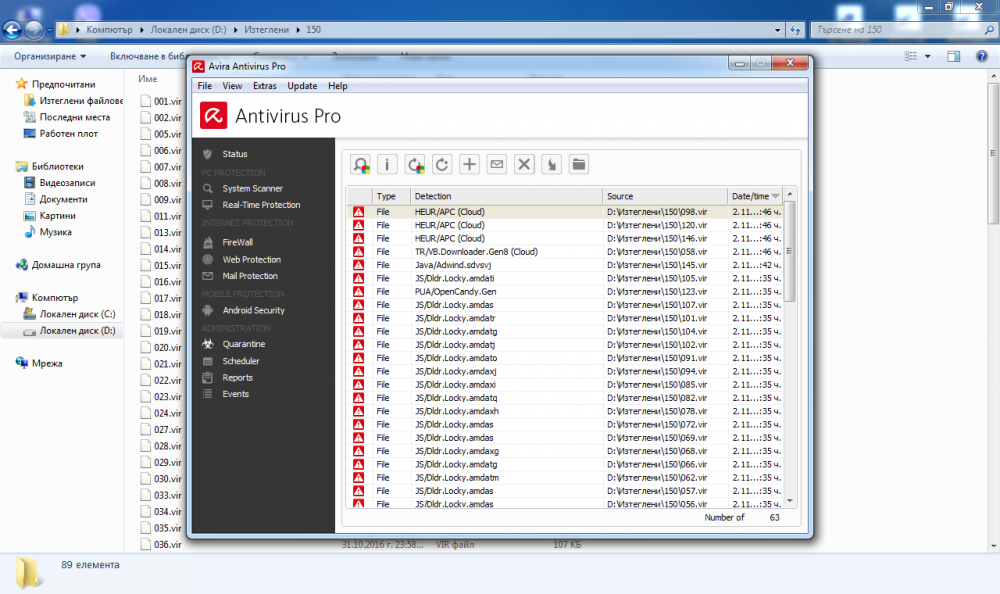Open Мрежа in navigation pane
The width and height of the screenshot is (1000, 594).
click(x=47, y=363)
